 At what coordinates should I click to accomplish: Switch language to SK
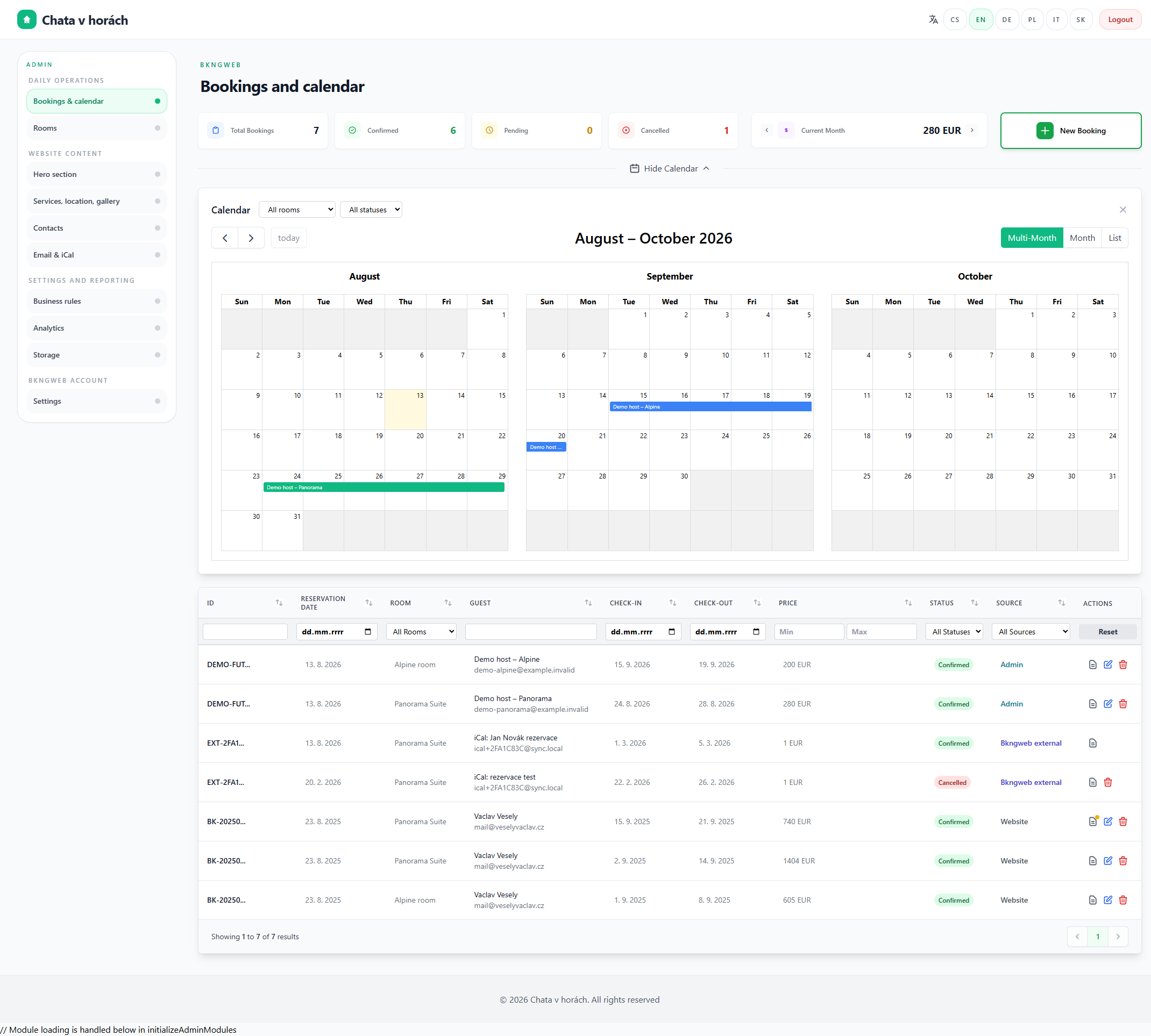(x=1081, y=19)
